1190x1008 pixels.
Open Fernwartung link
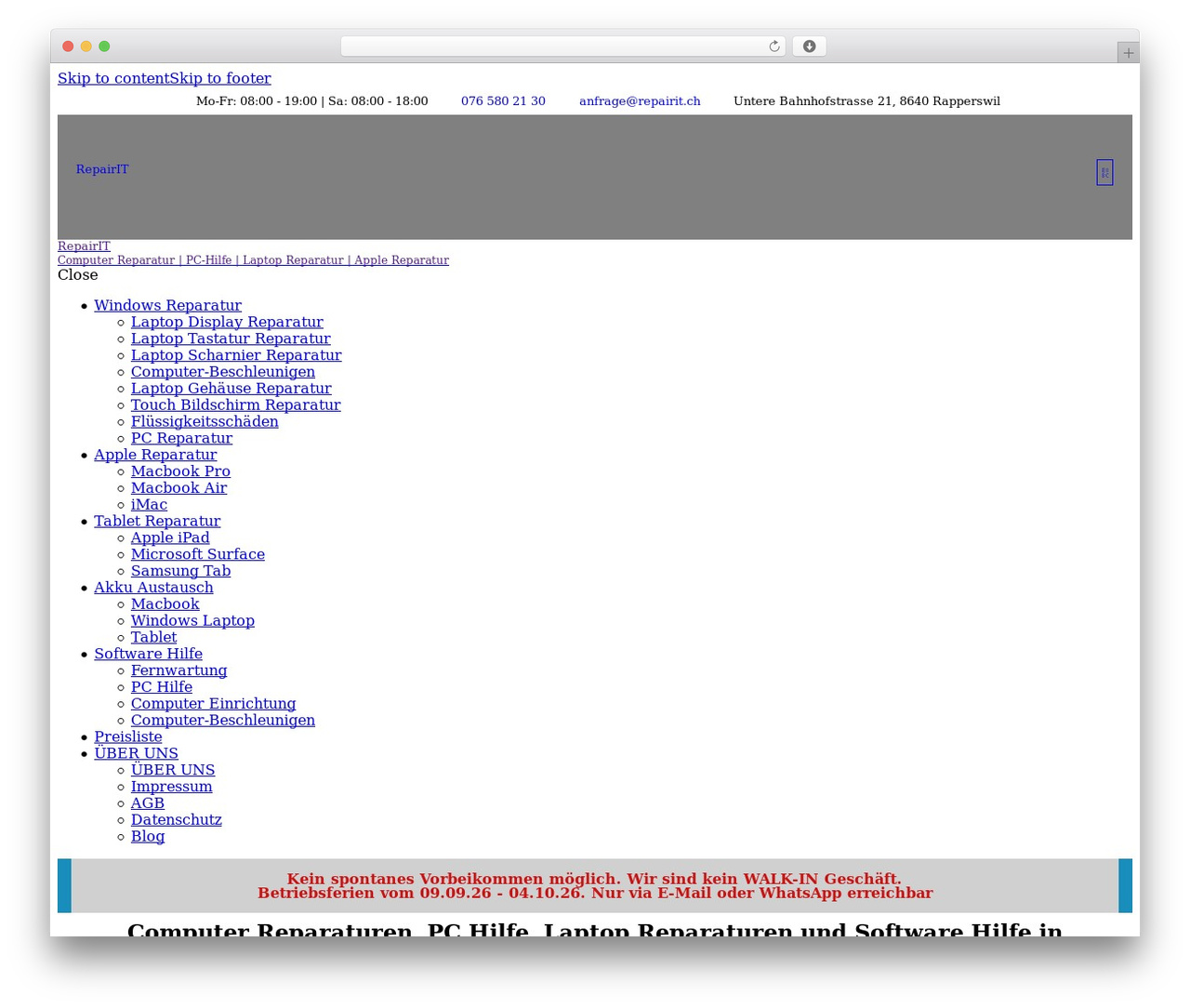tap(178, 670)
